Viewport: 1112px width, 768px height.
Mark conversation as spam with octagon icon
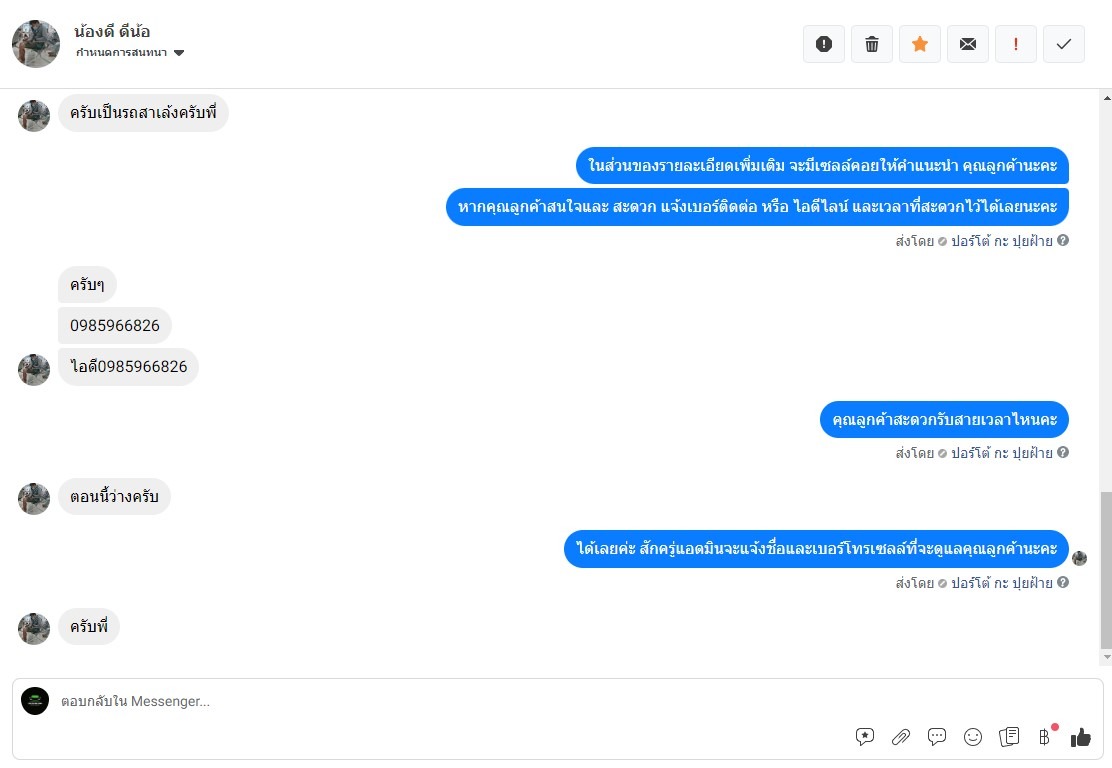pyautogui.click(x=824, y=44)
